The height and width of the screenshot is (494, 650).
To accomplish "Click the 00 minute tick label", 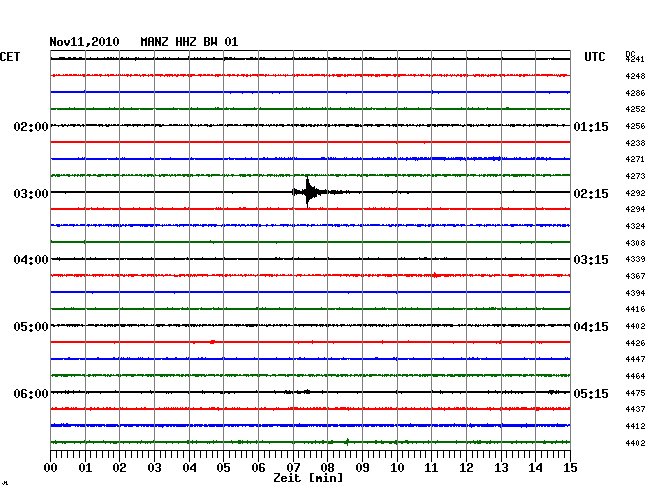I will [x=51, y=468].
